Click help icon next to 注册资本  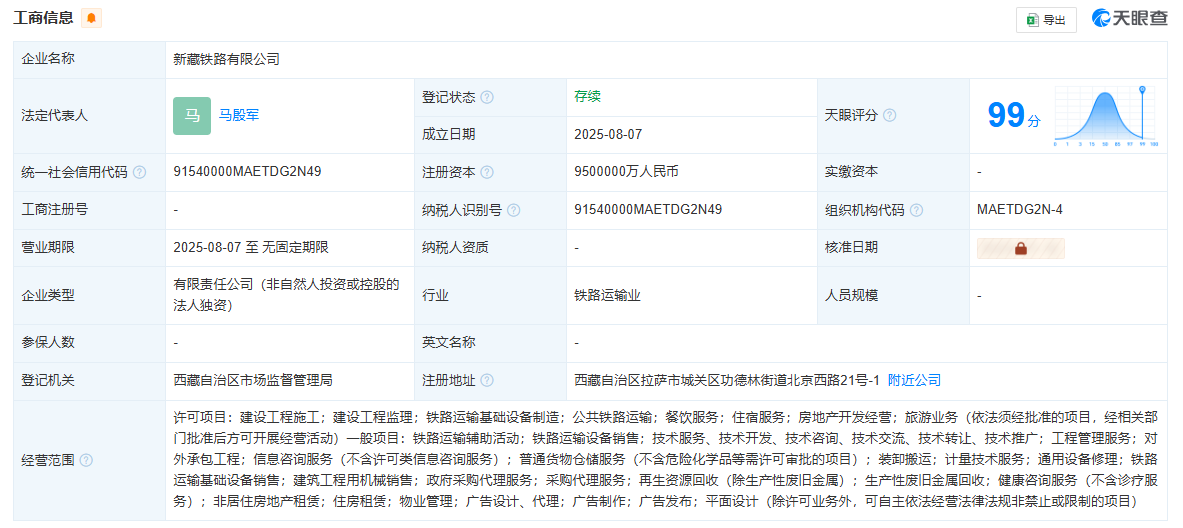click(x=487, y=172)
